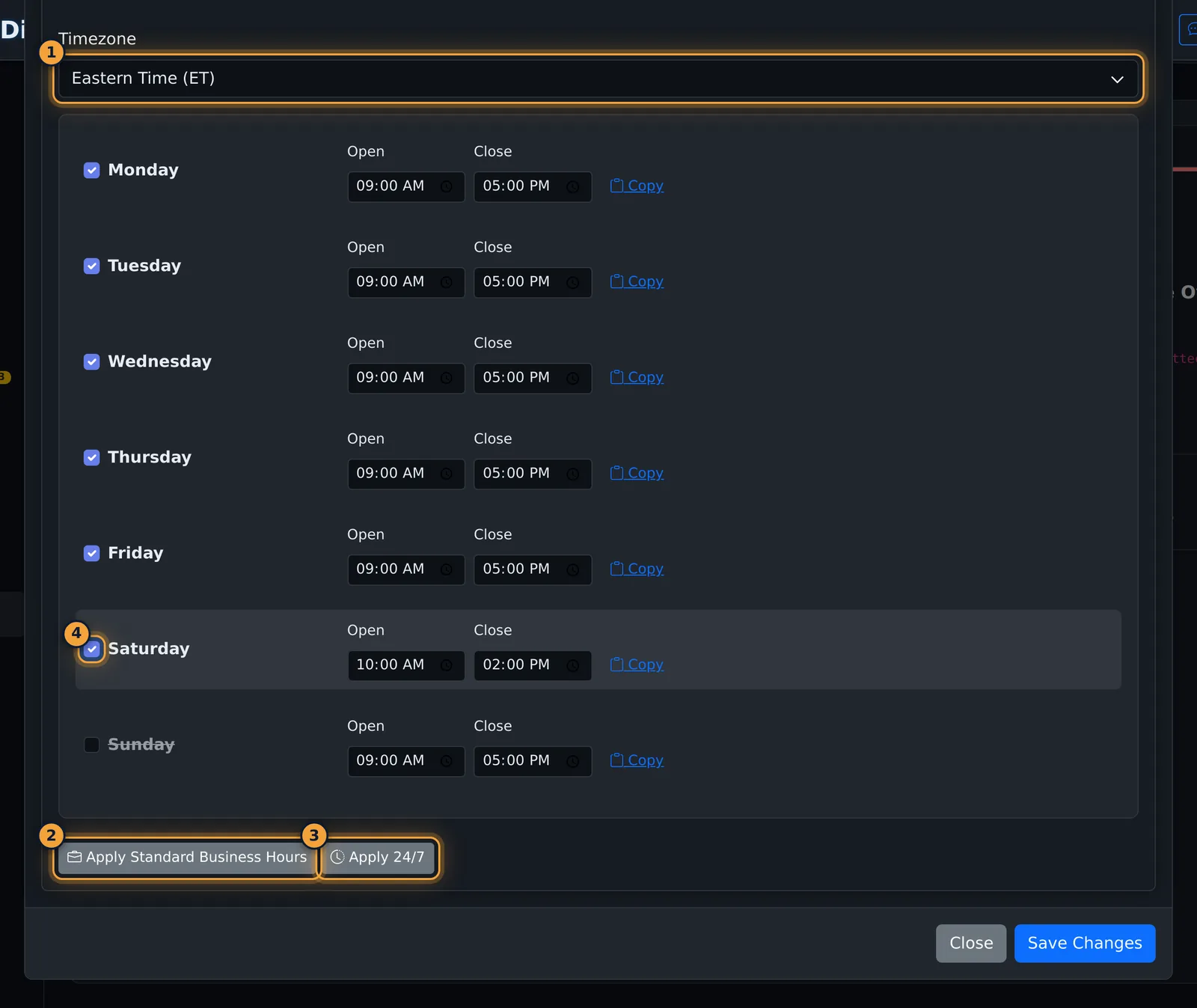The height and width of the screenshot is (1008, 1197).
Task: Click the Copy link for Wednesday
Action: (637, 377)
